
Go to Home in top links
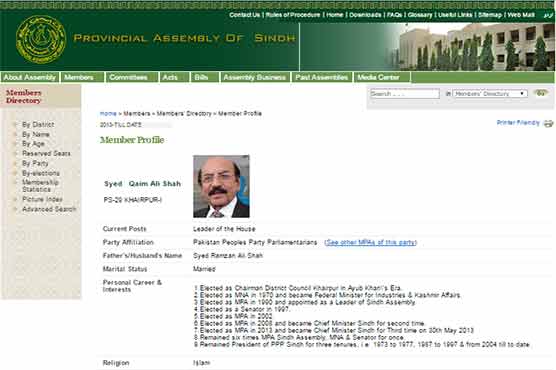(x=335, y=15)
